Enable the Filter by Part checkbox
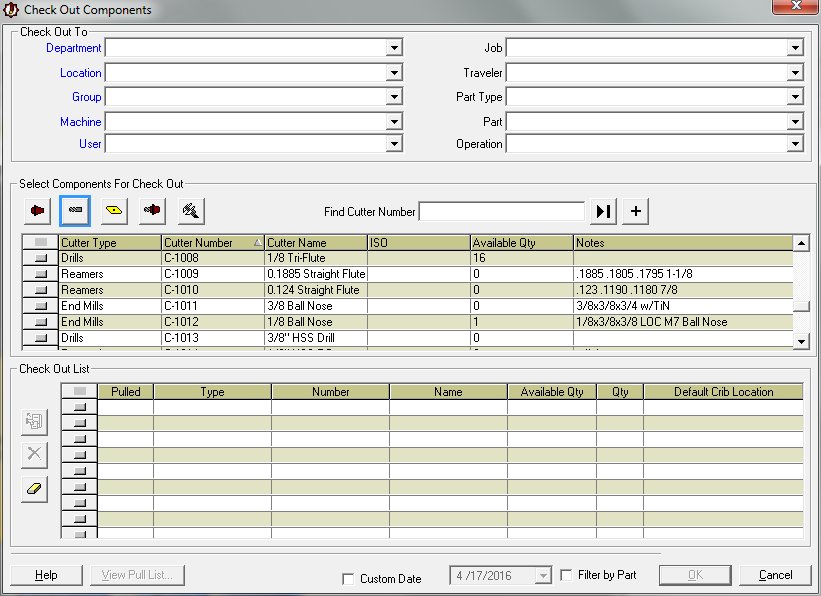The image size is (821, 596). coord(566,575)
